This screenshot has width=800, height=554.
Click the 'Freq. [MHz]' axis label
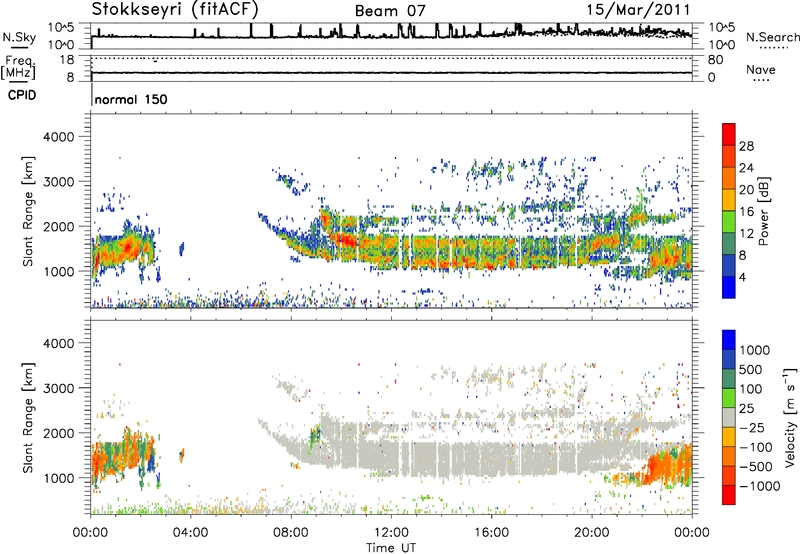18,68
